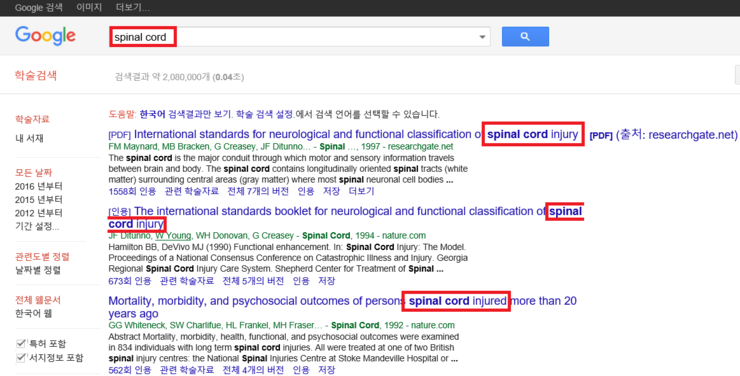Open 기간 설정... custom range
Viewport: 740px width, 376px height.
(37, 226)
